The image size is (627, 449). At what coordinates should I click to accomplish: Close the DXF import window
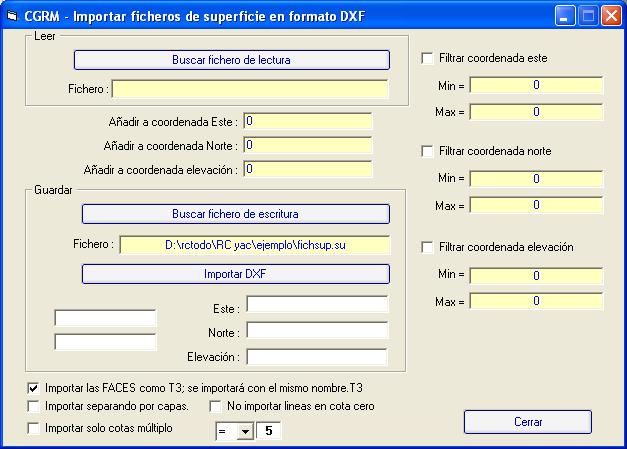tap(612, 16)
